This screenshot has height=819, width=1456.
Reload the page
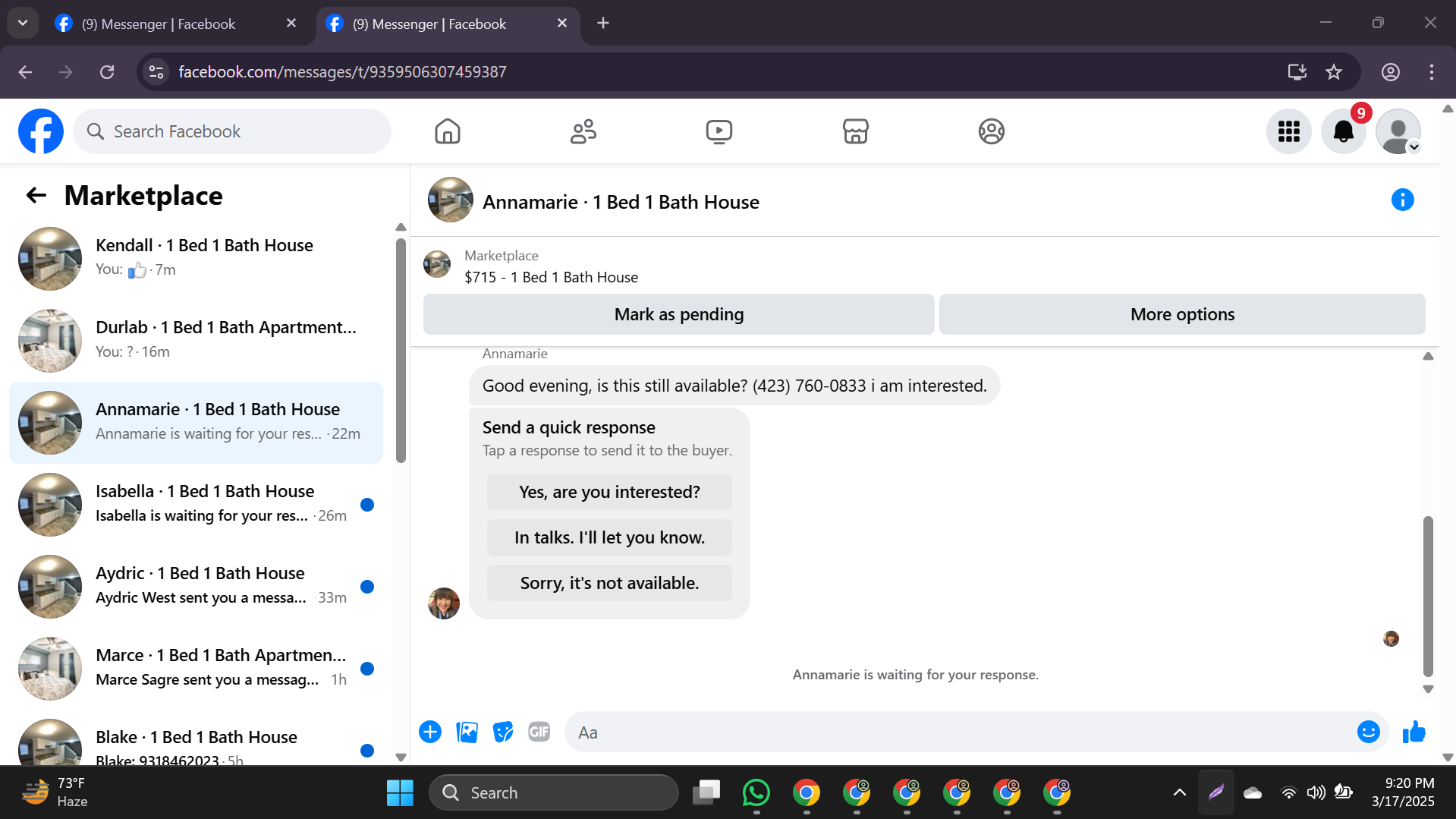pos(107,72)
